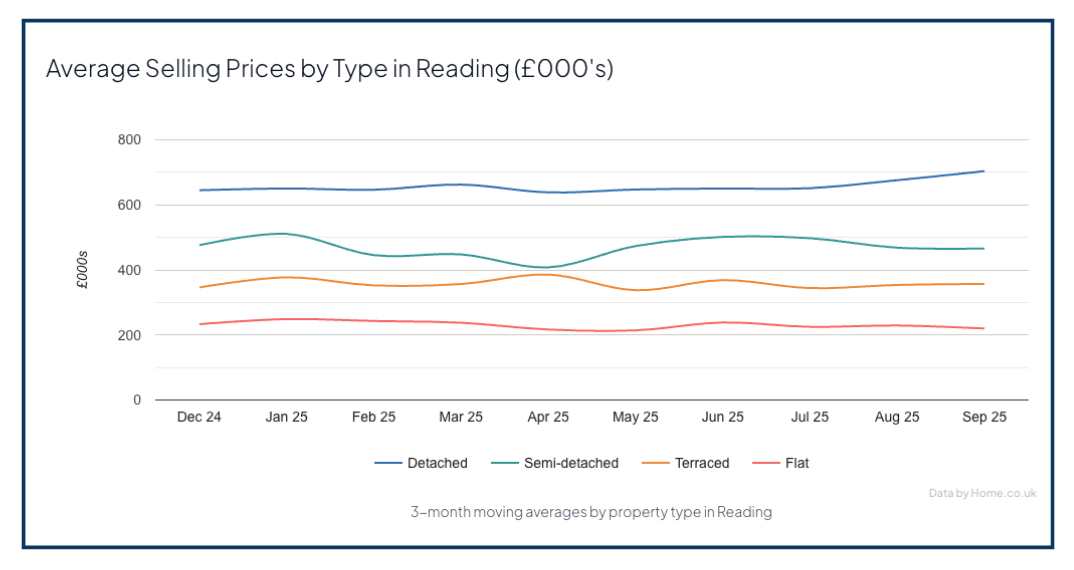Screen dimensions: 1074x570
Task: Click the red Flat legend line swatch
Action: pos(766,463)
